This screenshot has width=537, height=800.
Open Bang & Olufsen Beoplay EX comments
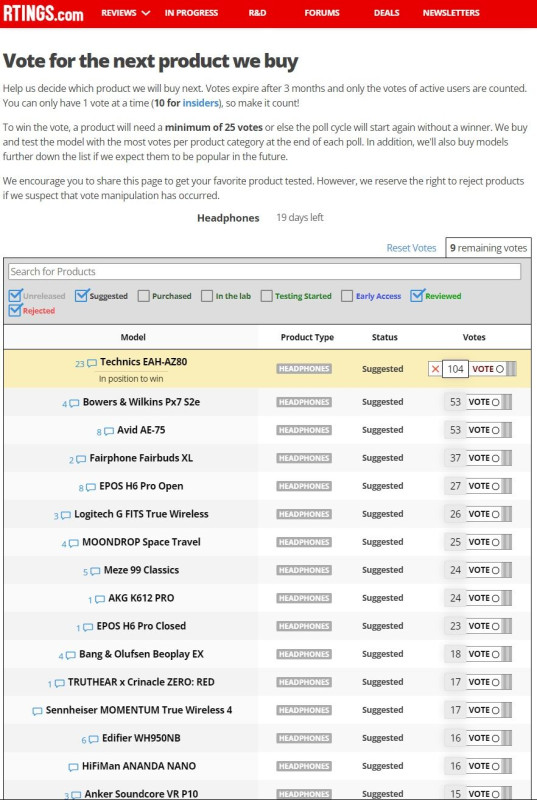(67, 656)
